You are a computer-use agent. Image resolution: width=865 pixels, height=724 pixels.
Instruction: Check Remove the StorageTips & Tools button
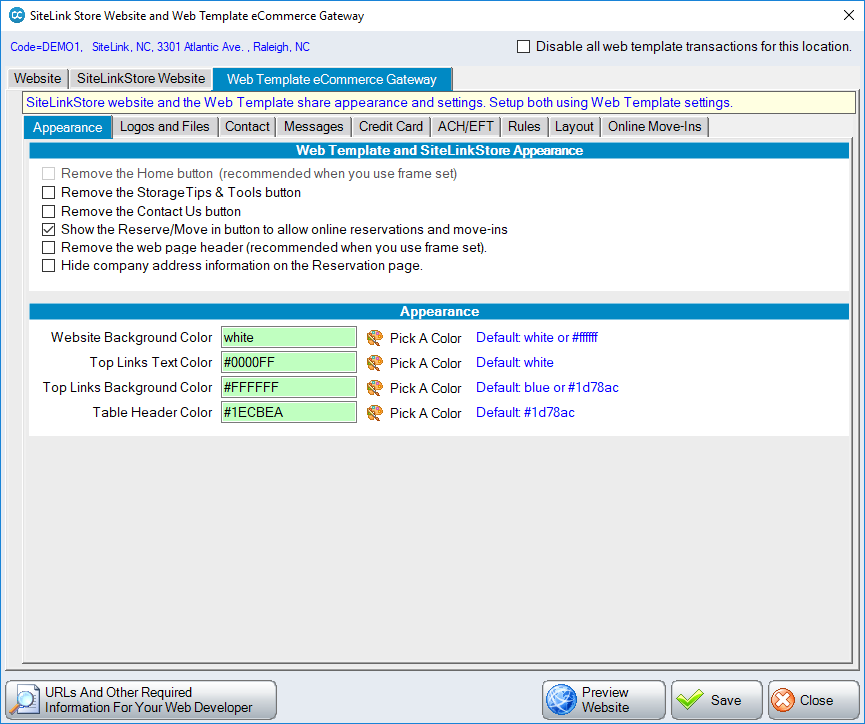coord(49,193)
